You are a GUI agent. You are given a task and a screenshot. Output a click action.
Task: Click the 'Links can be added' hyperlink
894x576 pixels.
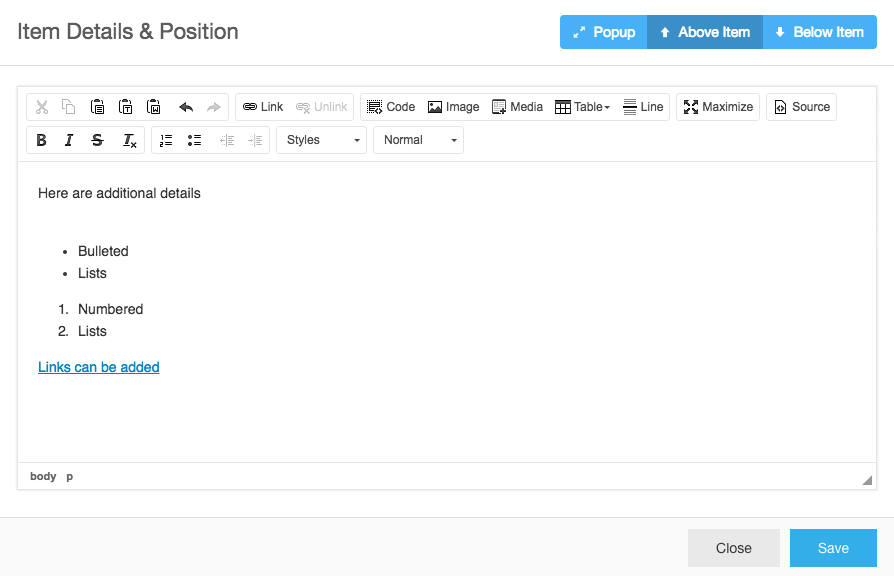tap(99, 367)
